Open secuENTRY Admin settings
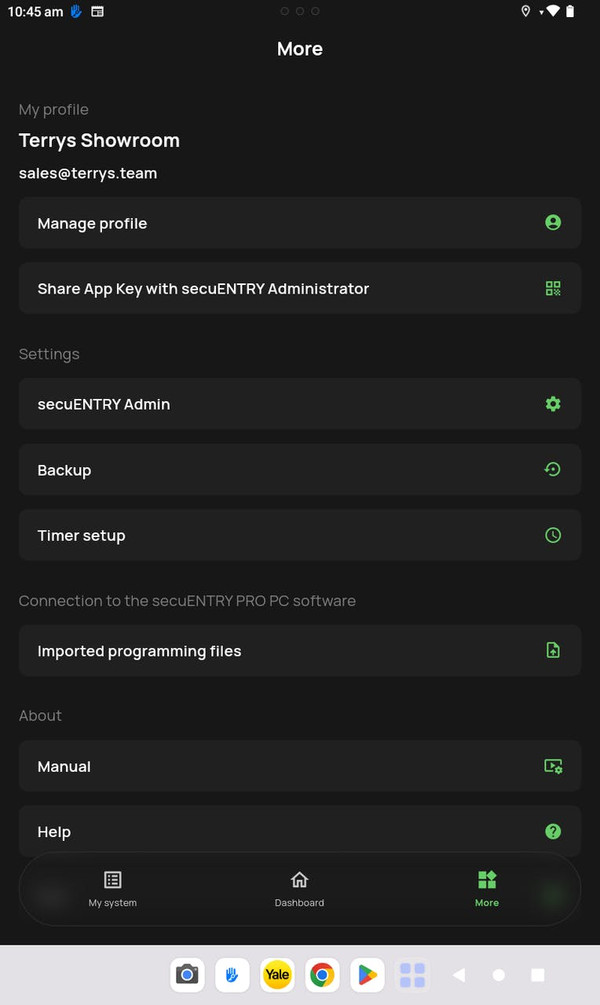600x1005 pixels. pos(299,404)
